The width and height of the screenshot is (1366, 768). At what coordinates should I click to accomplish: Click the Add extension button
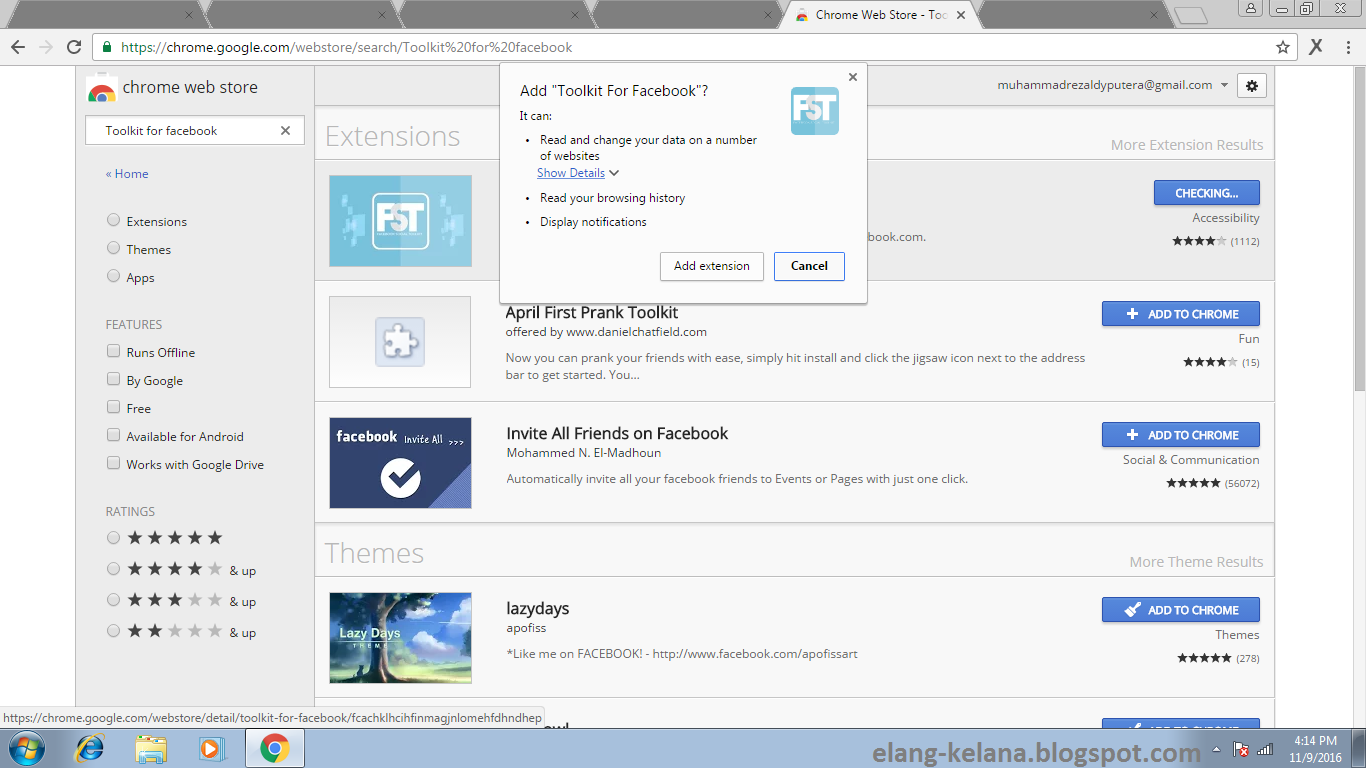click(x=712, y=266)
